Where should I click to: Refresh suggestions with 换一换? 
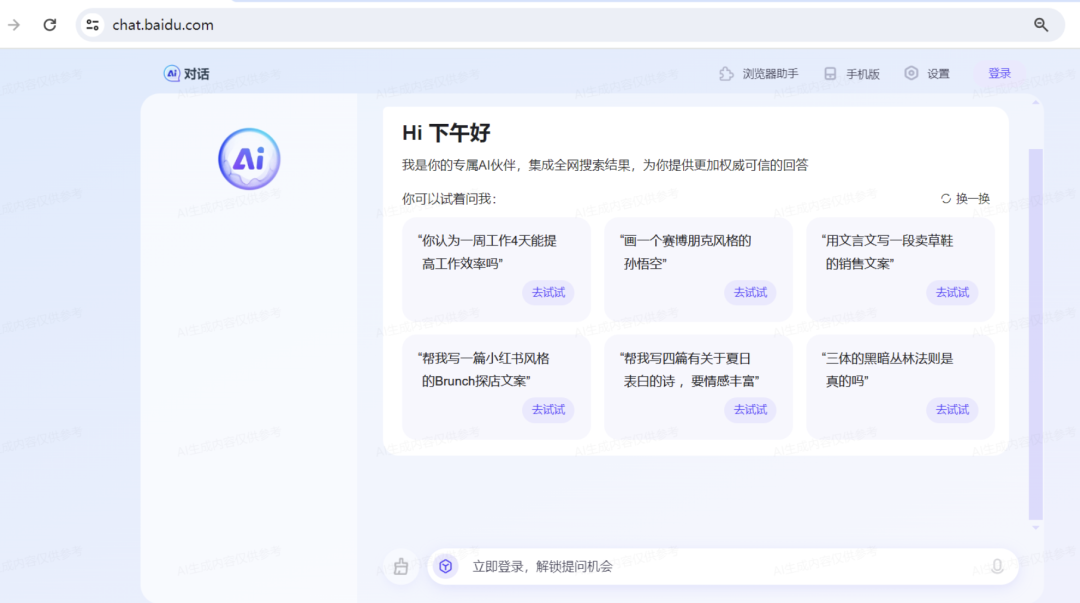point(965,199)
